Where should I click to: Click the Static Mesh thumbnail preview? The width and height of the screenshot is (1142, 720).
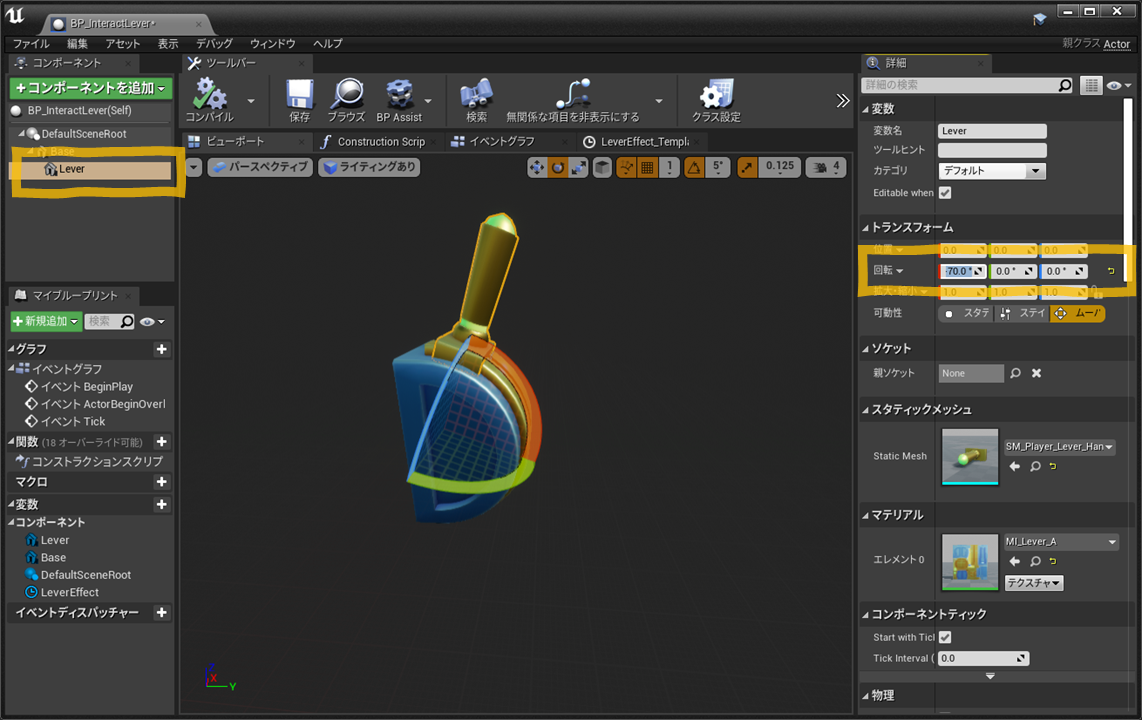[970, 456]
